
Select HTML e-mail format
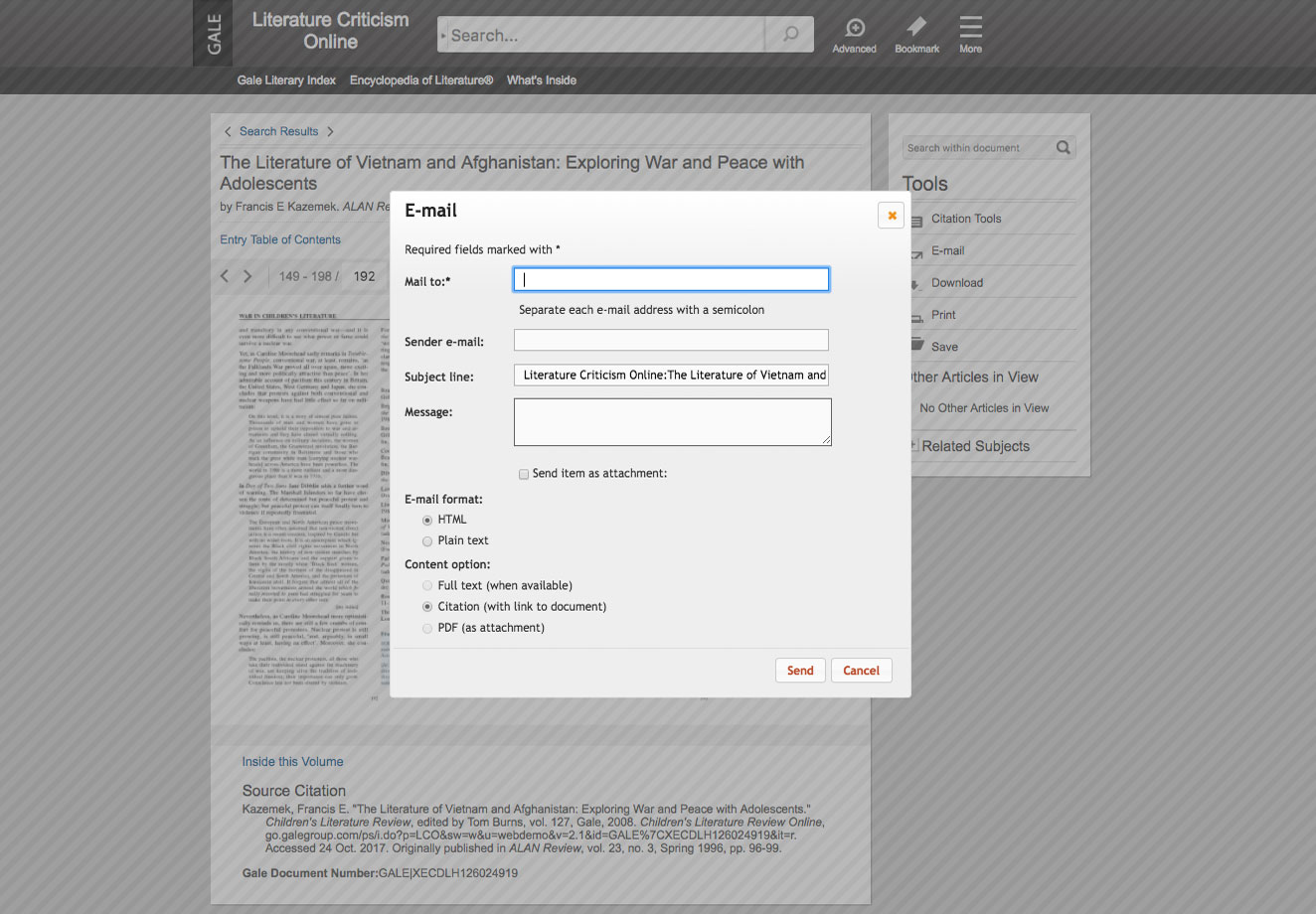427,521
